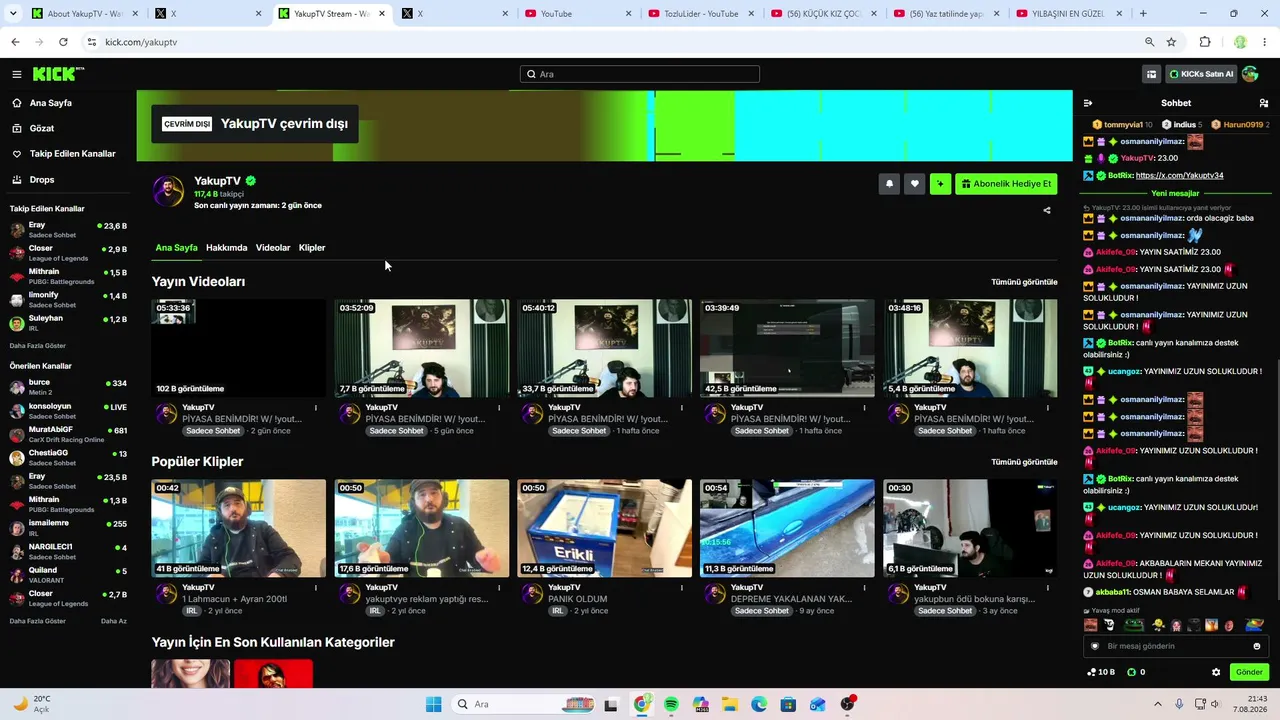Click the KICKs Satın Al button
This screenshot has height=720, width=1280.
coord(1201,74)
